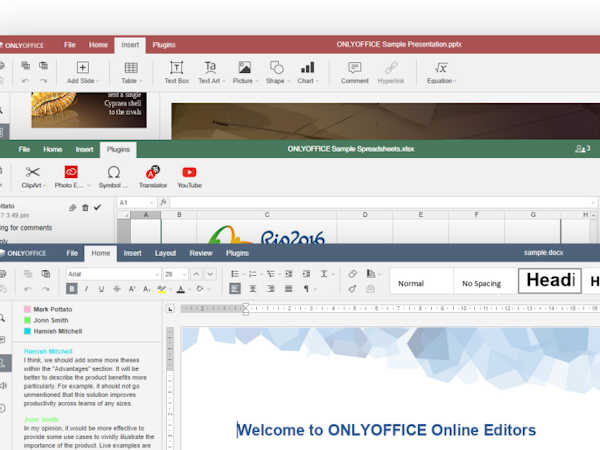Apply the No Spacing style
This screenshot has height=450, width=600.
point(486,281)
